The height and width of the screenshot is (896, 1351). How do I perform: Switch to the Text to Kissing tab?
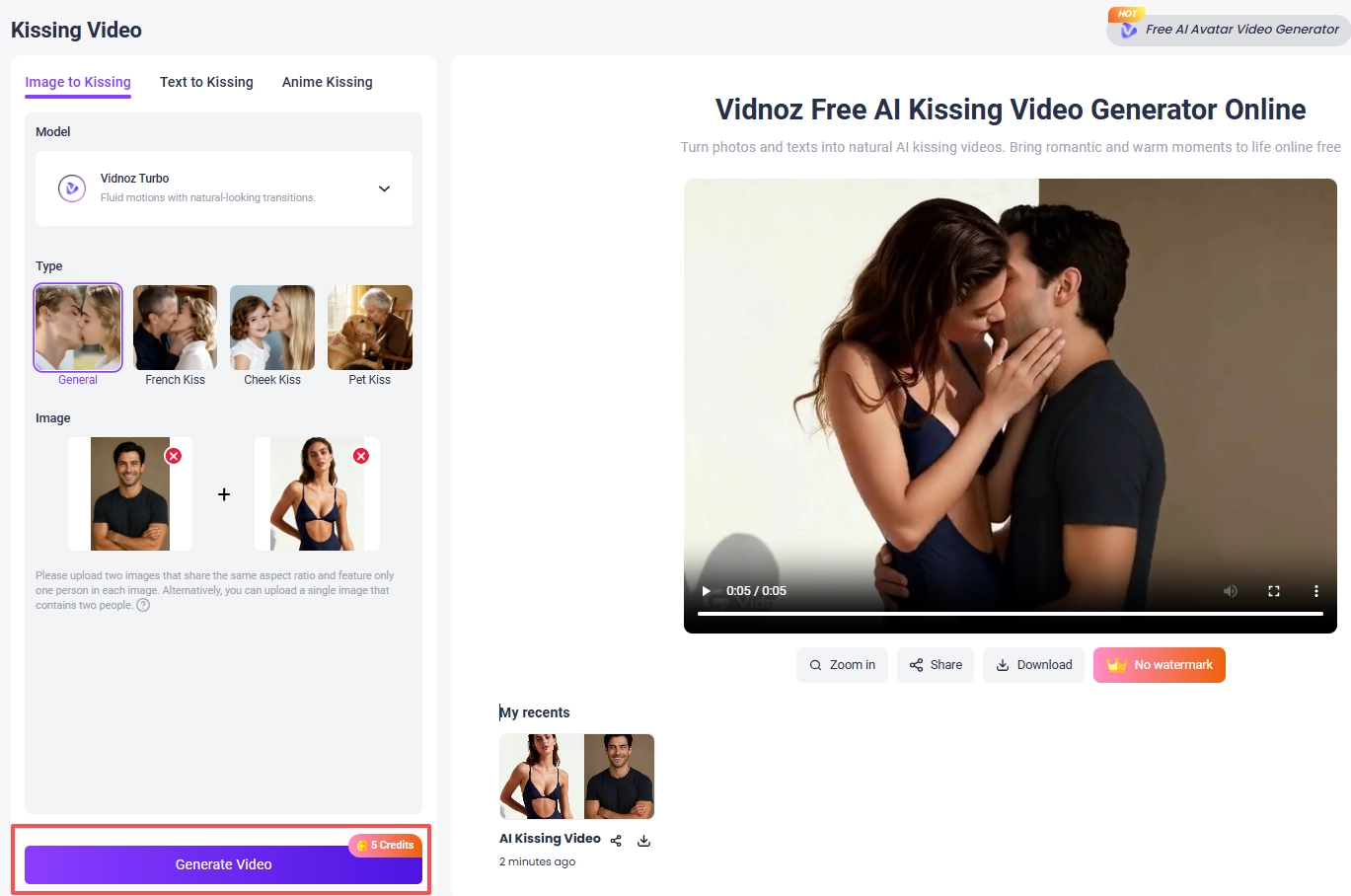coord(206,82)
